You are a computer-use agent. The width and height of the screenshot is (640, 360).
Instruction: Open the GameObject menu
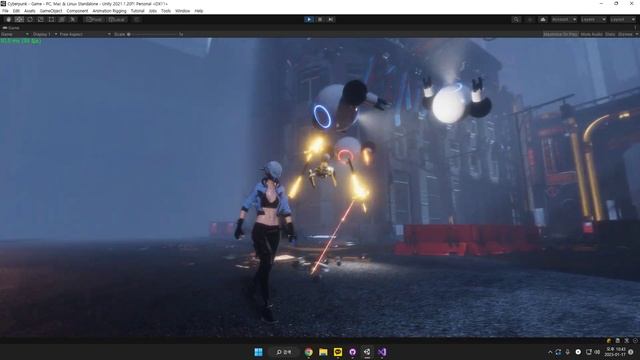(51, 11)
